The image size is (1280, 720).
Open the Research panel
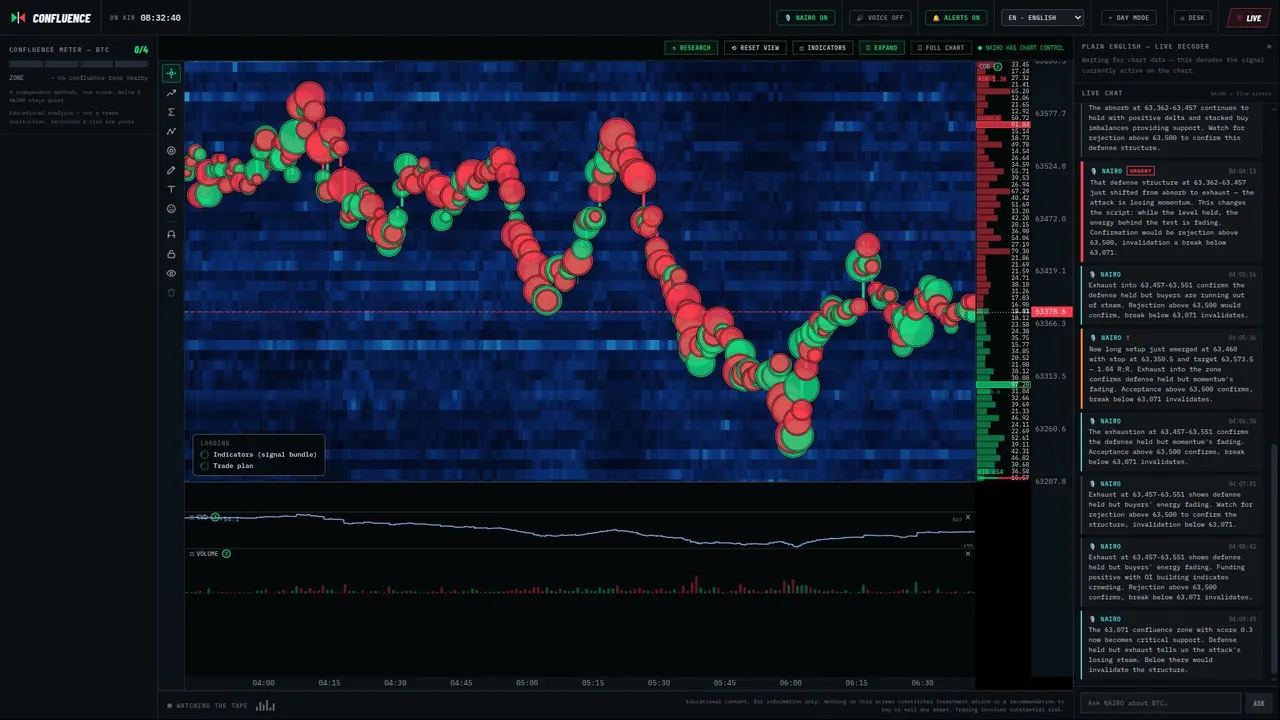click(691, 48)
